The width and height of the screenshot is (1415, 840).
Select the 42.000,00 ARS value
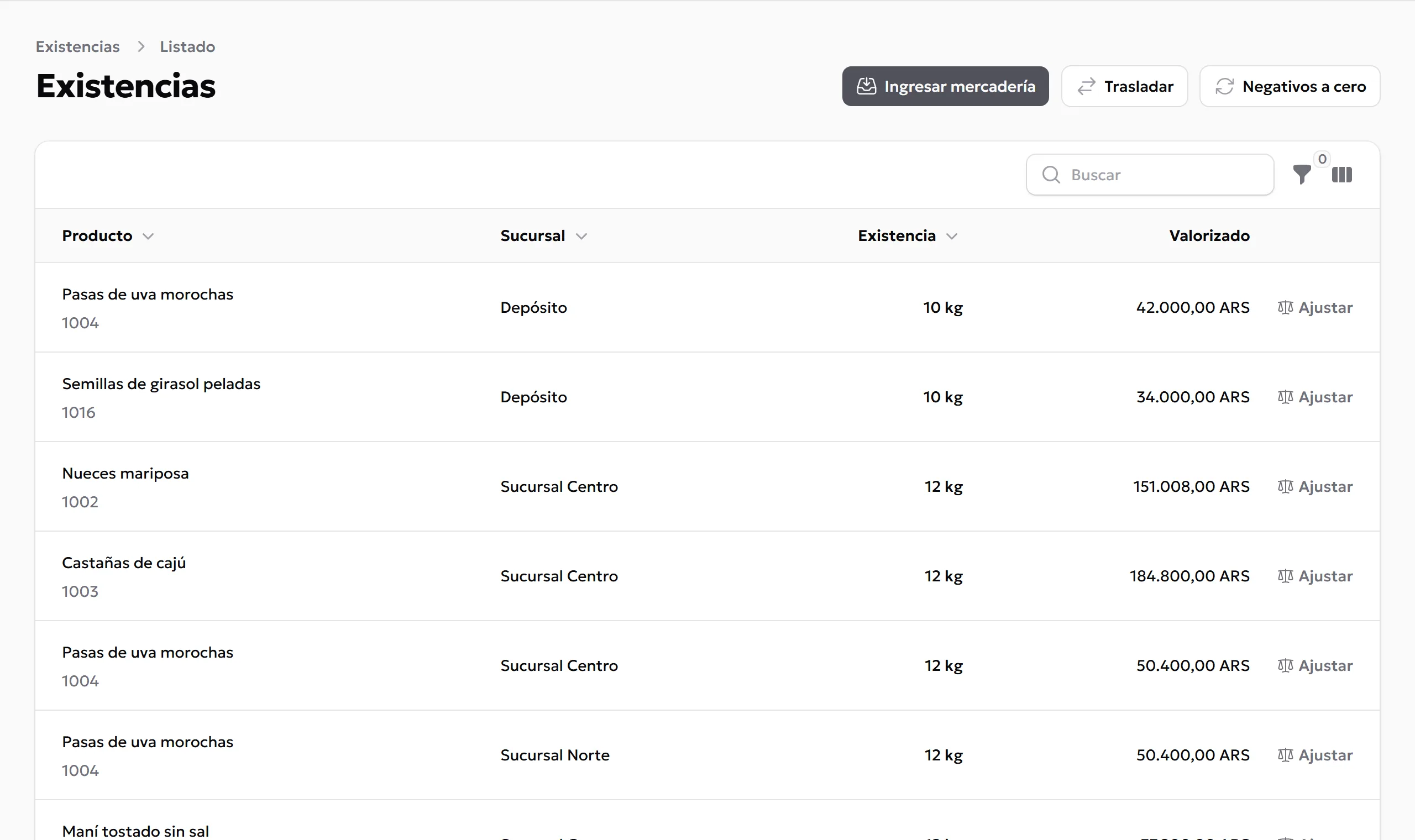[x=1193, y=307]
